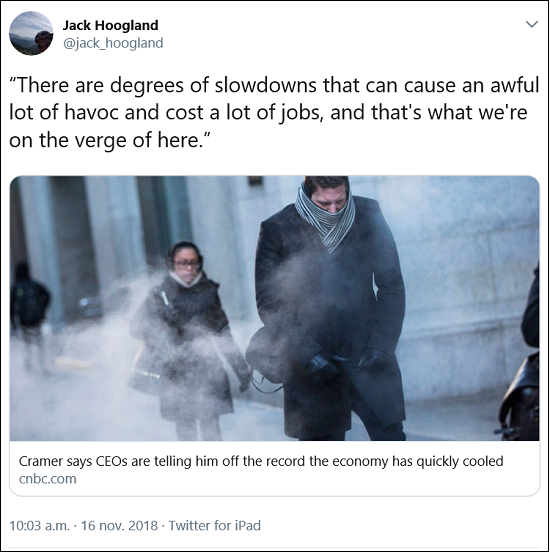
Task: Click the Cramer says CEOs headline
Action: [261, 461]
